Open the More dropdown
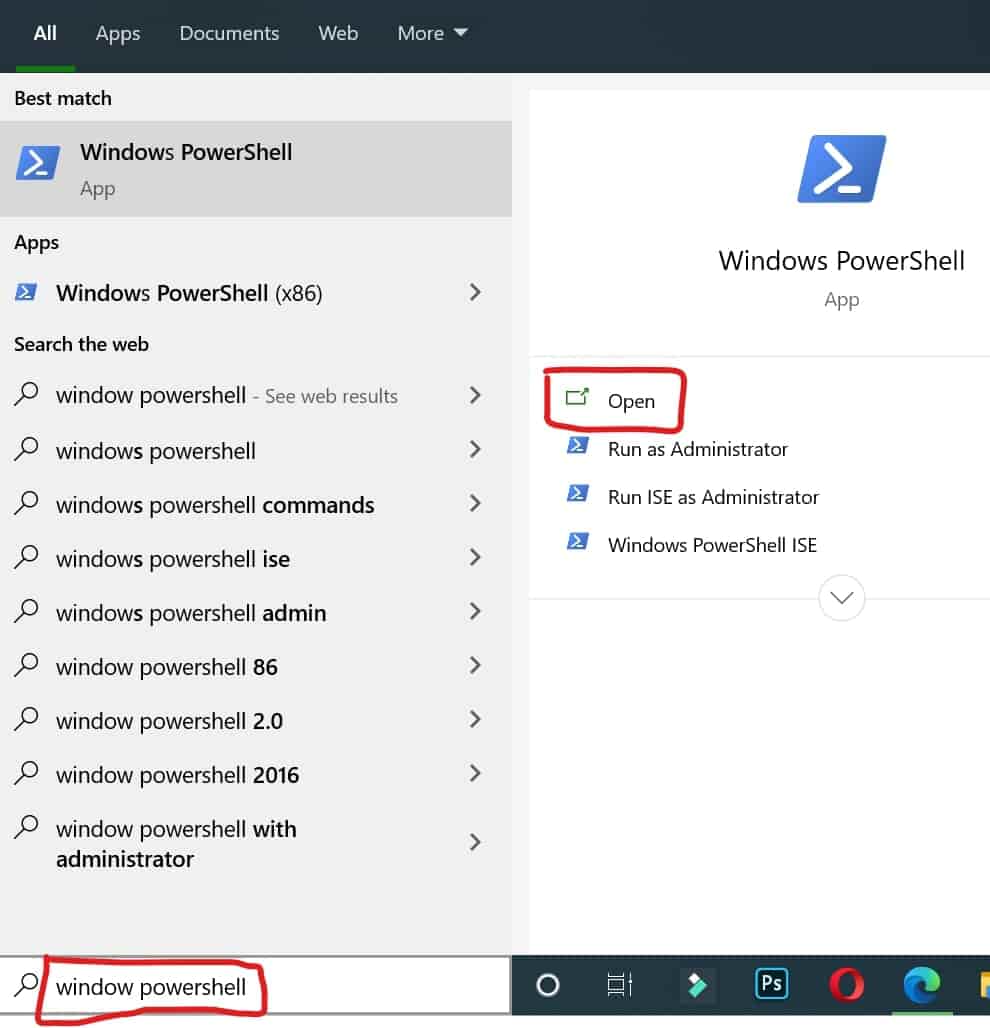Viewport: 990px width, 1028px height. (432, 33)
